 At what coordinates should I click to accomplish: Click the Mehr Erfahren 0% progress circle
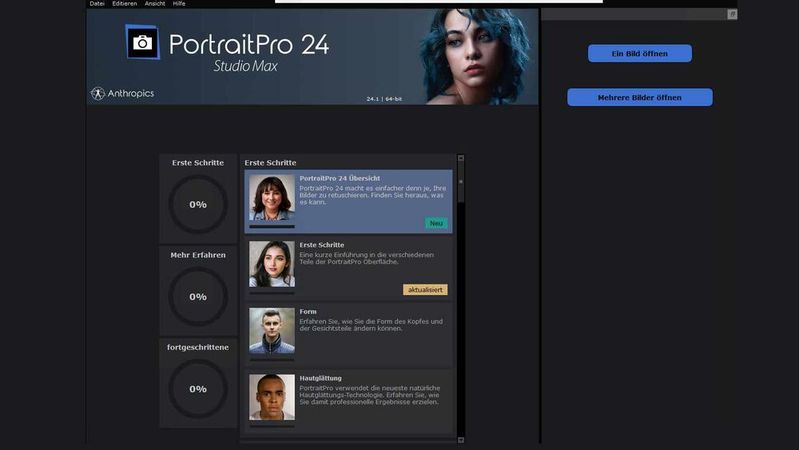coord(198,297)
